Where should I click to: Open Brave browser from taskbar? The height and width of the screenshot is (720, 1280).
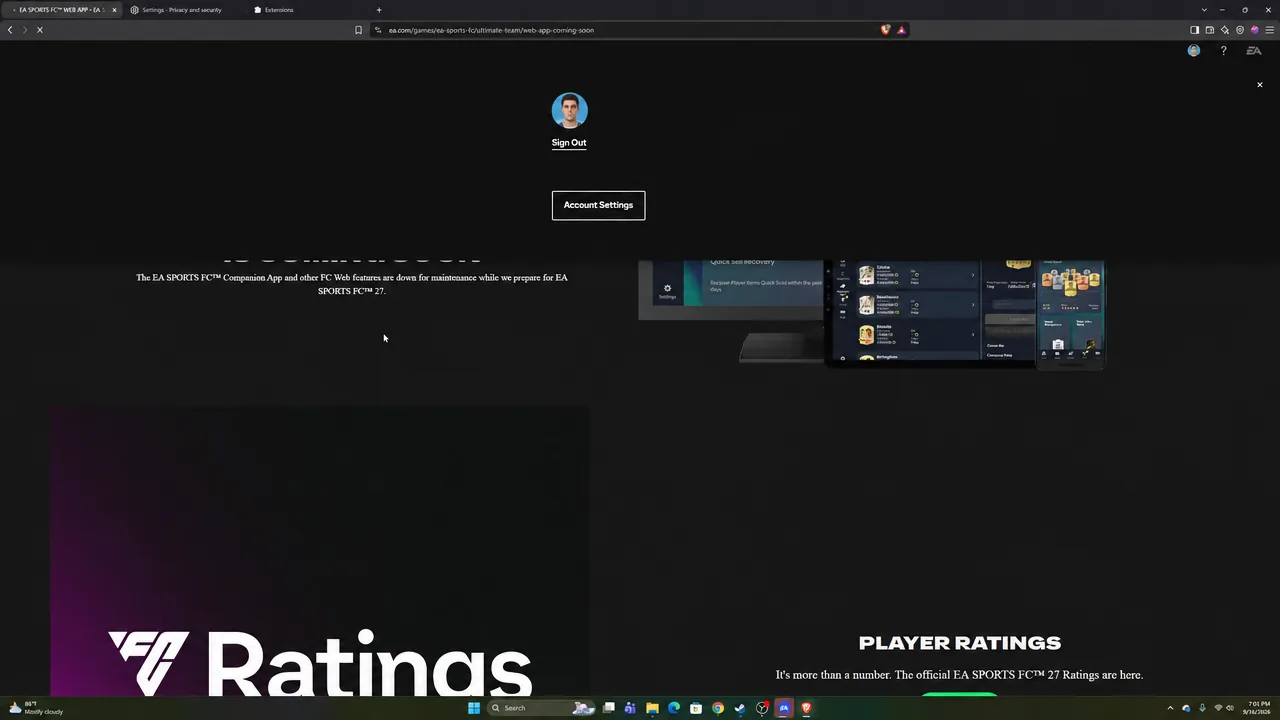(x=806, y=708)
